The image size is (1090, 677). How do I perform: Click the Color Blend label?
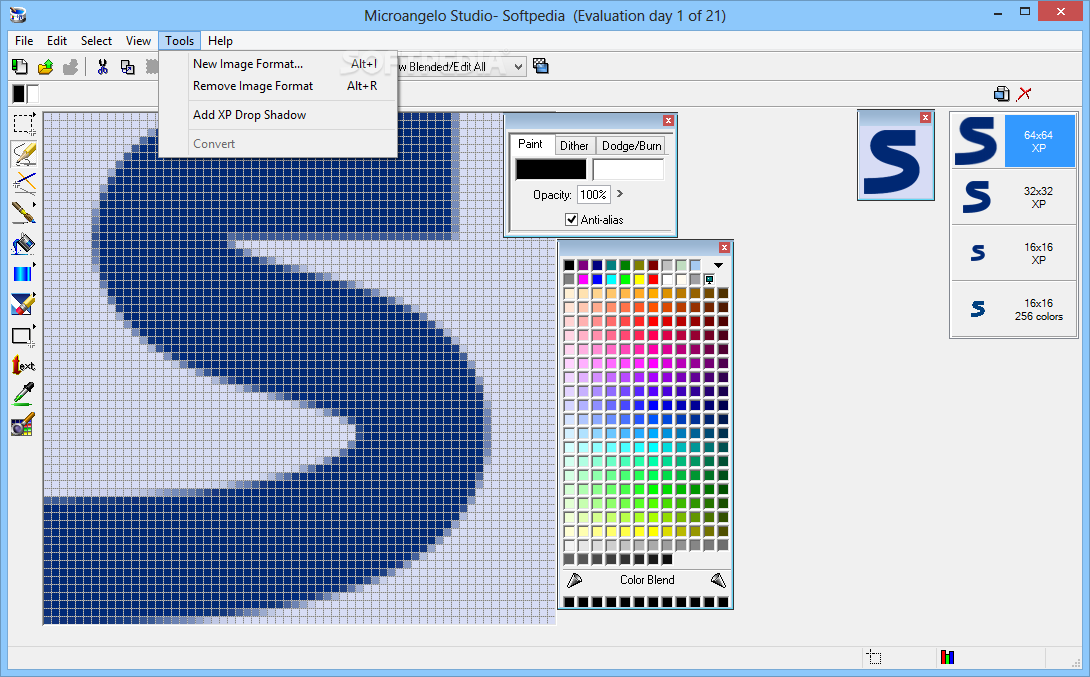647,580
